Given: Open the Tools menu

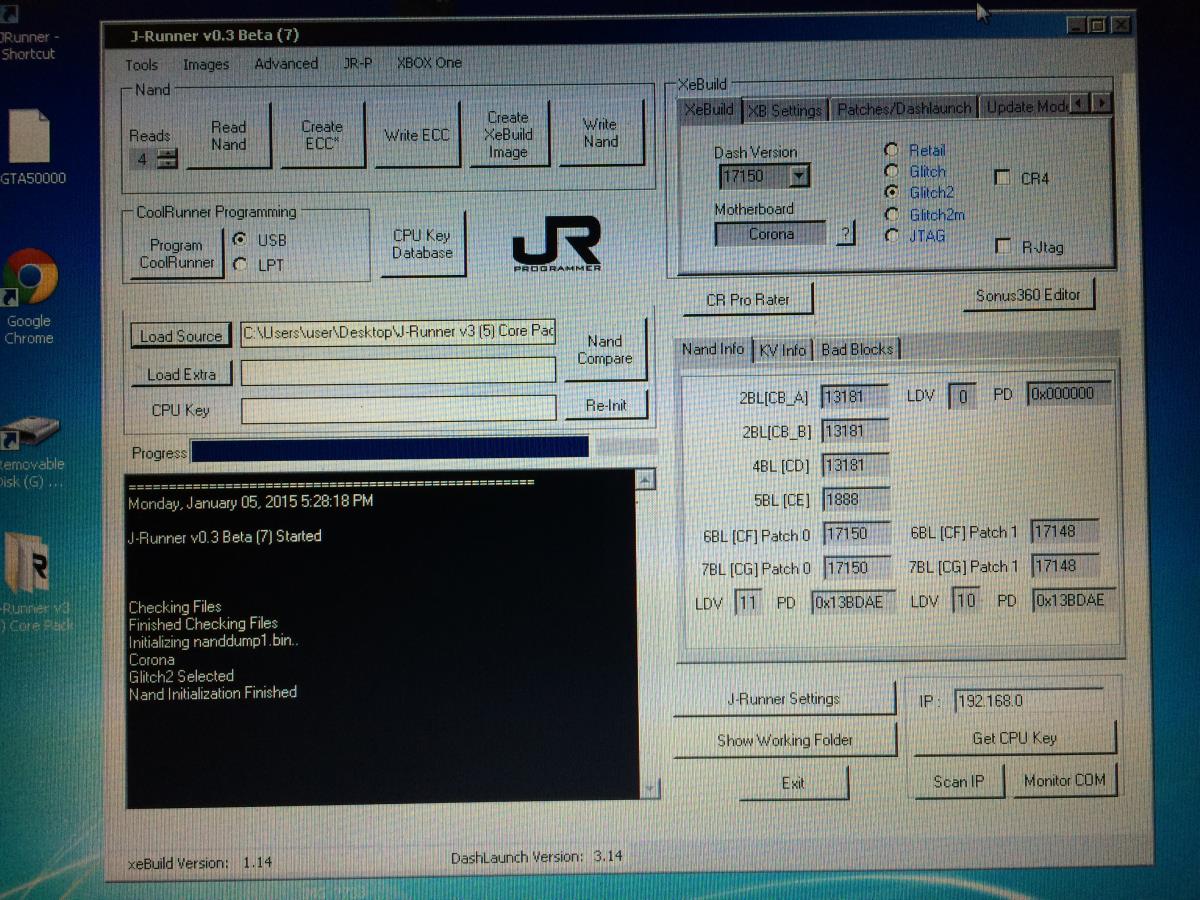Looking at the screenshot, I should [141, 64].
